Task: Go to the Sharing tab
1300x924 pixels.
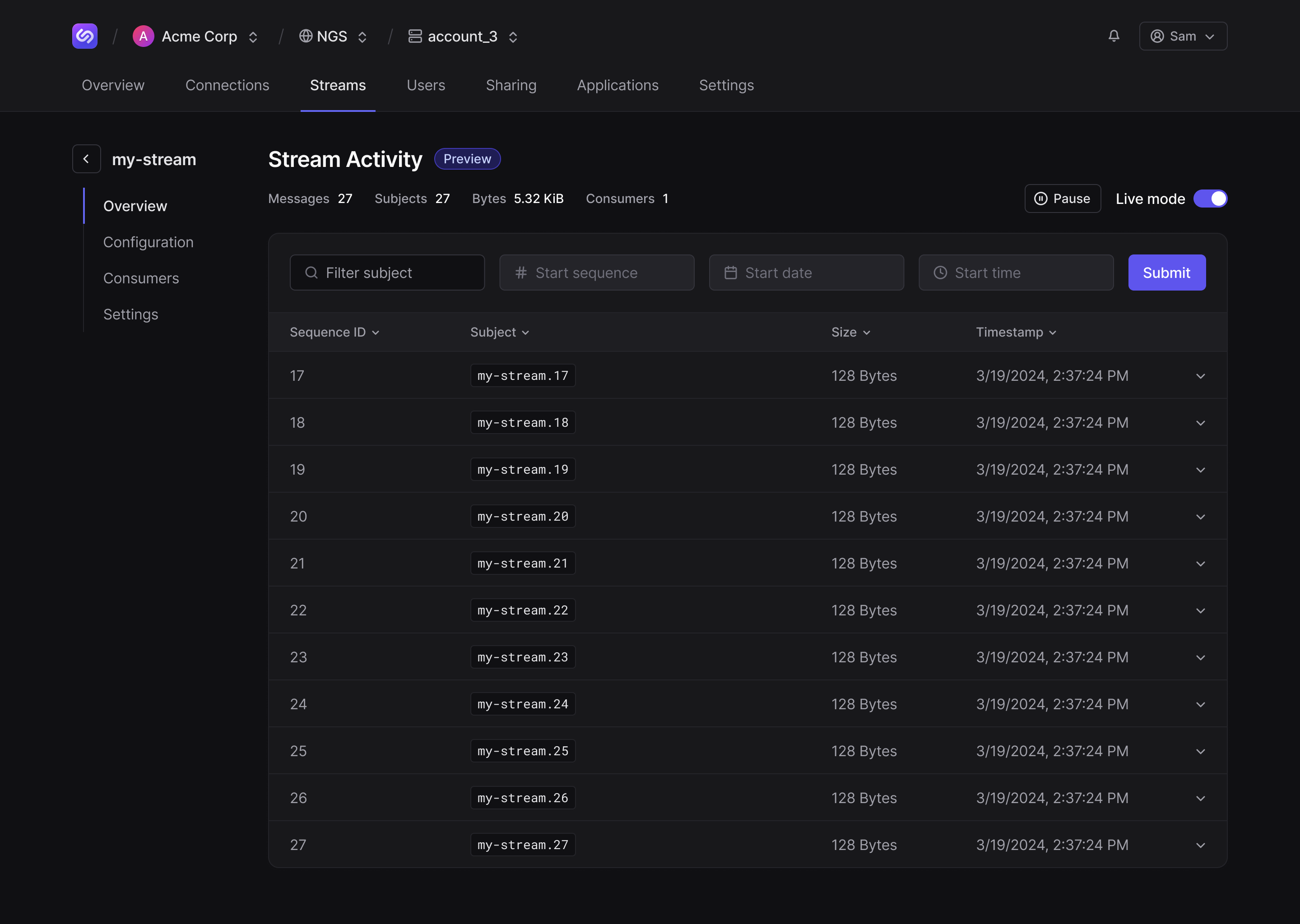Action: point(511,85)
